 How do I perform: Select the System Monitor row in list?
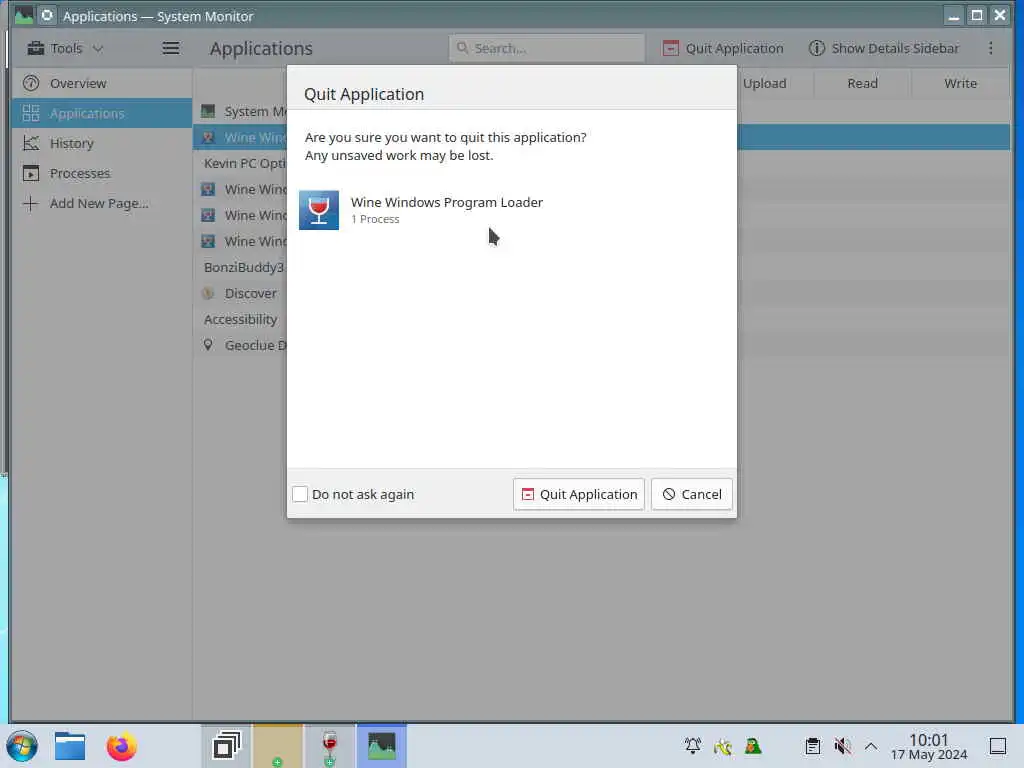point(240,112)
